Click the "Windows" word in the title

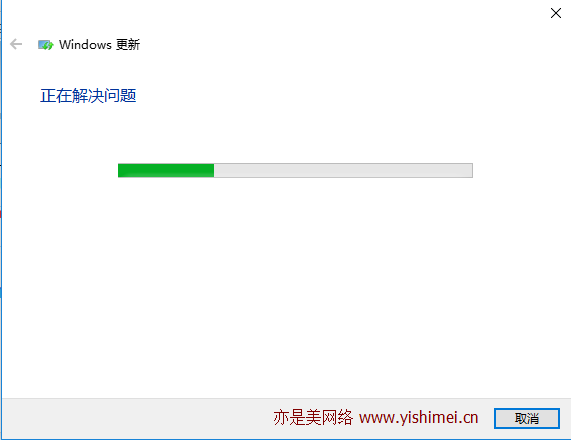[85, 44]
